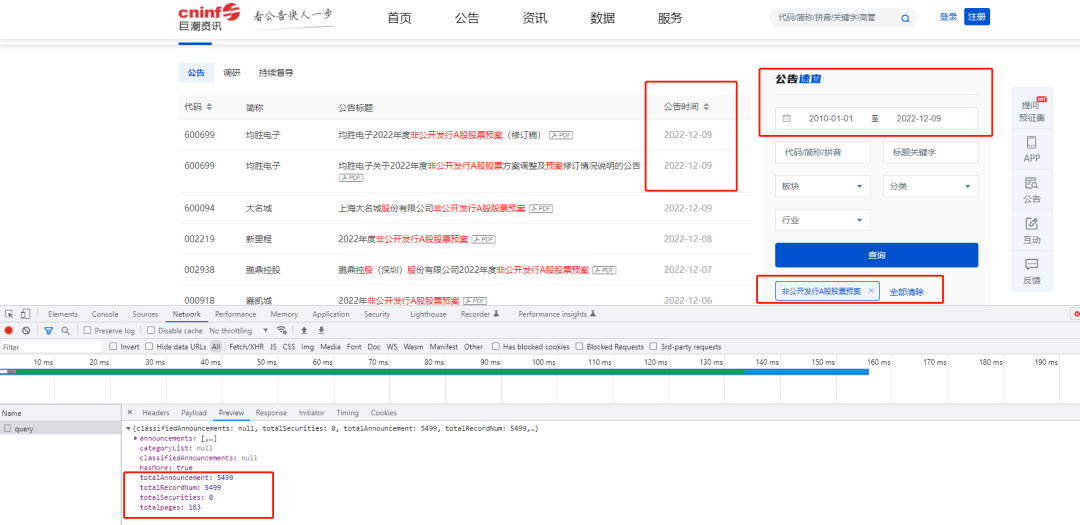Image resolution: width=1080 pixels, height=525 pixels.
Task: Expand the 分类 category dropdown
Action: tap(930, 186)
